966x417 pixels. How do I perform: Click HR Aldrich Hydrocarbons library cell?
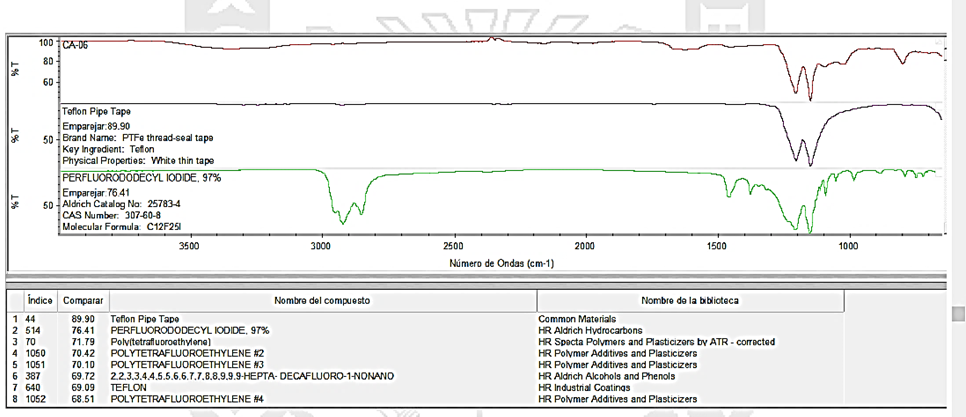(594, 329)
